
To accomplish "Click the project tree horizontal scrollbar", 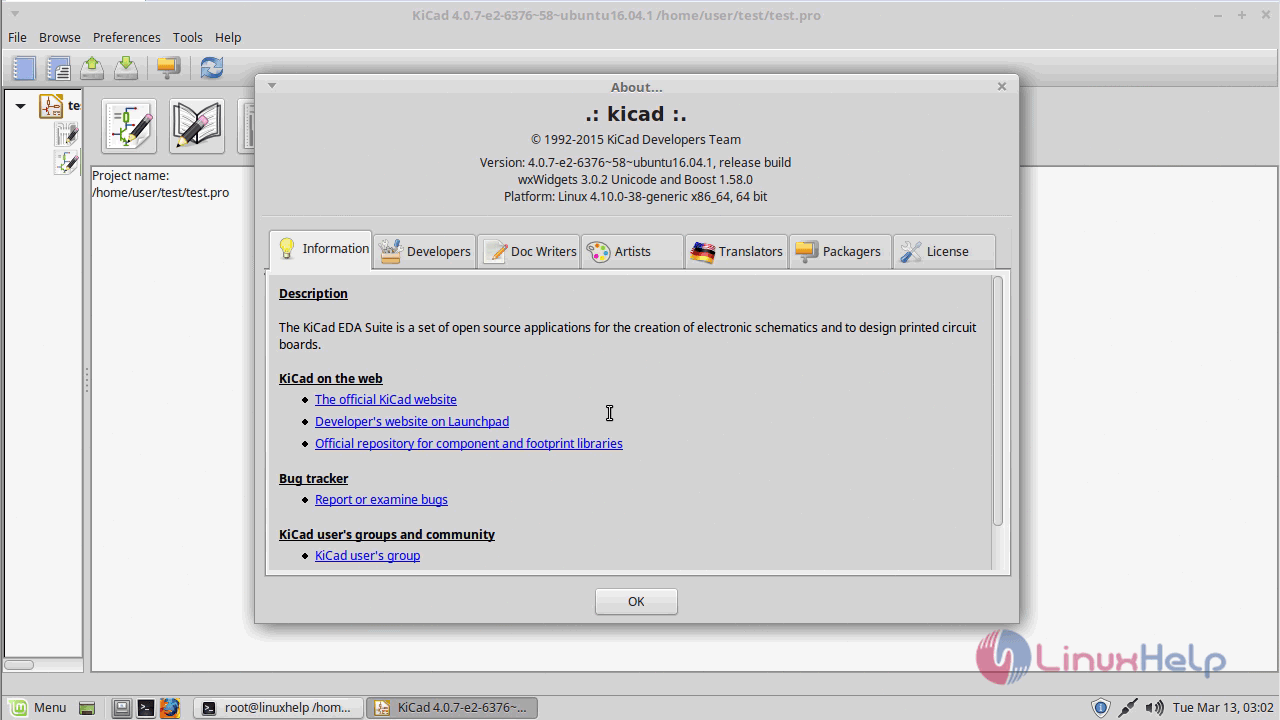I will click(x=19, y=664).
